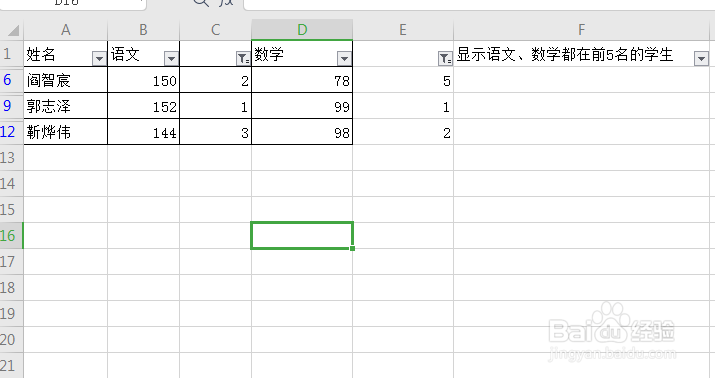This screenshot has width=715, height=378.
Task: Click the 语文 score 150
Action: coord(143,80)
